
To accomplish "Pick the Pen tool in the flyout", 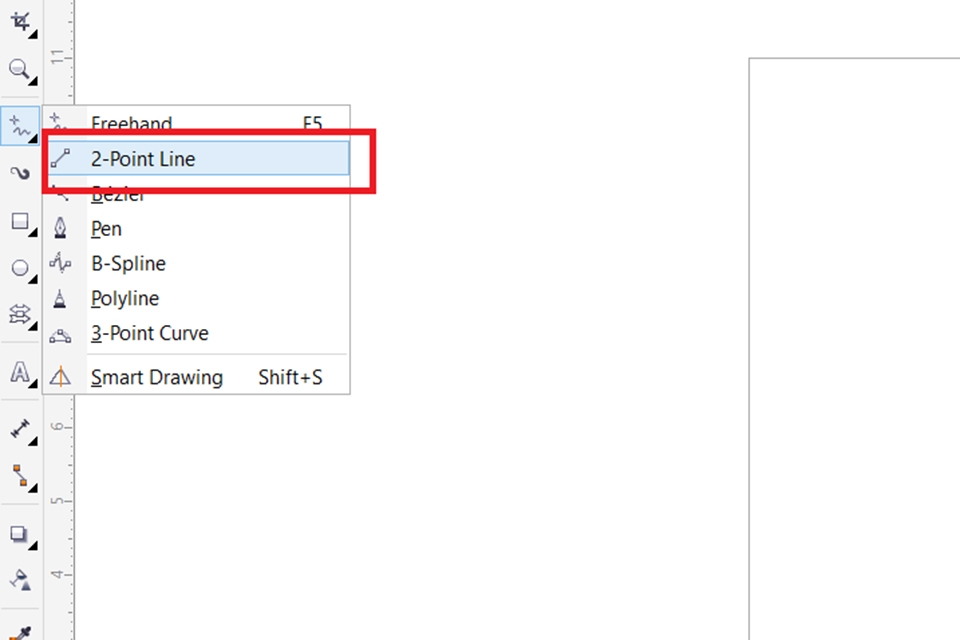I will pyautogui.click(x=107, y=229).
